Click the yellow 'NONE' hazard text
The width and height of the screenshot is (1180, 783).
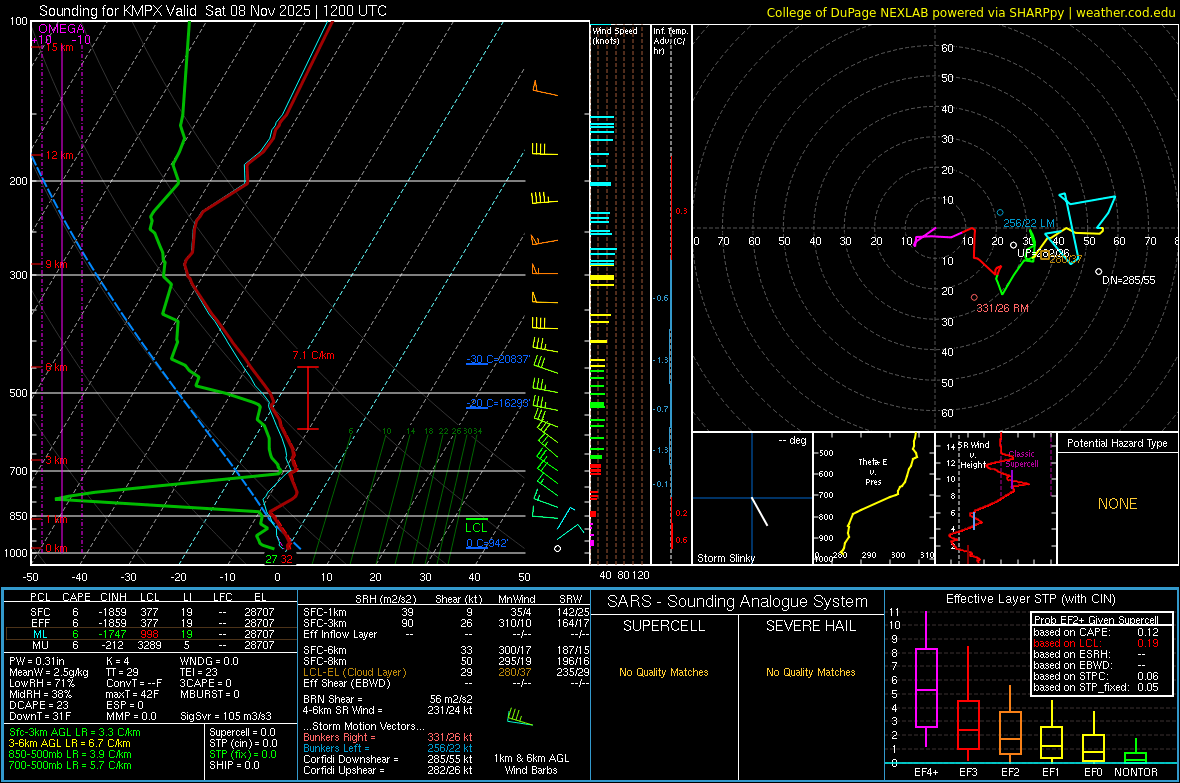click(x=1117, y=504)
